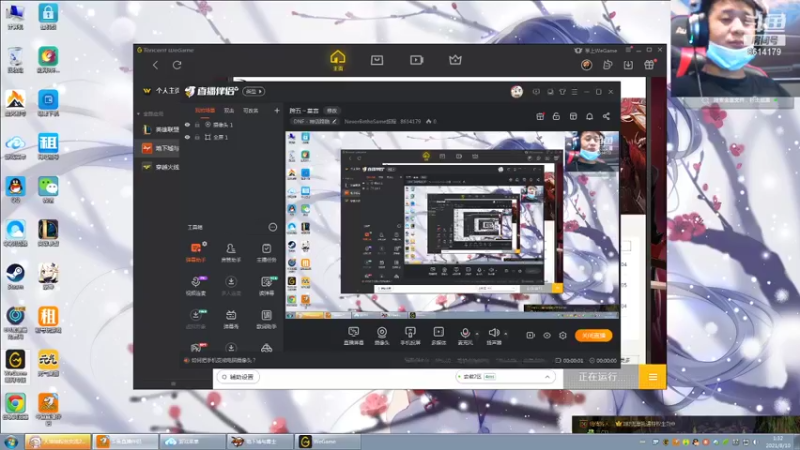Click the edit button beside stream title
The width and height of the screenshot is (800, 450).
(x=332, y=111)
